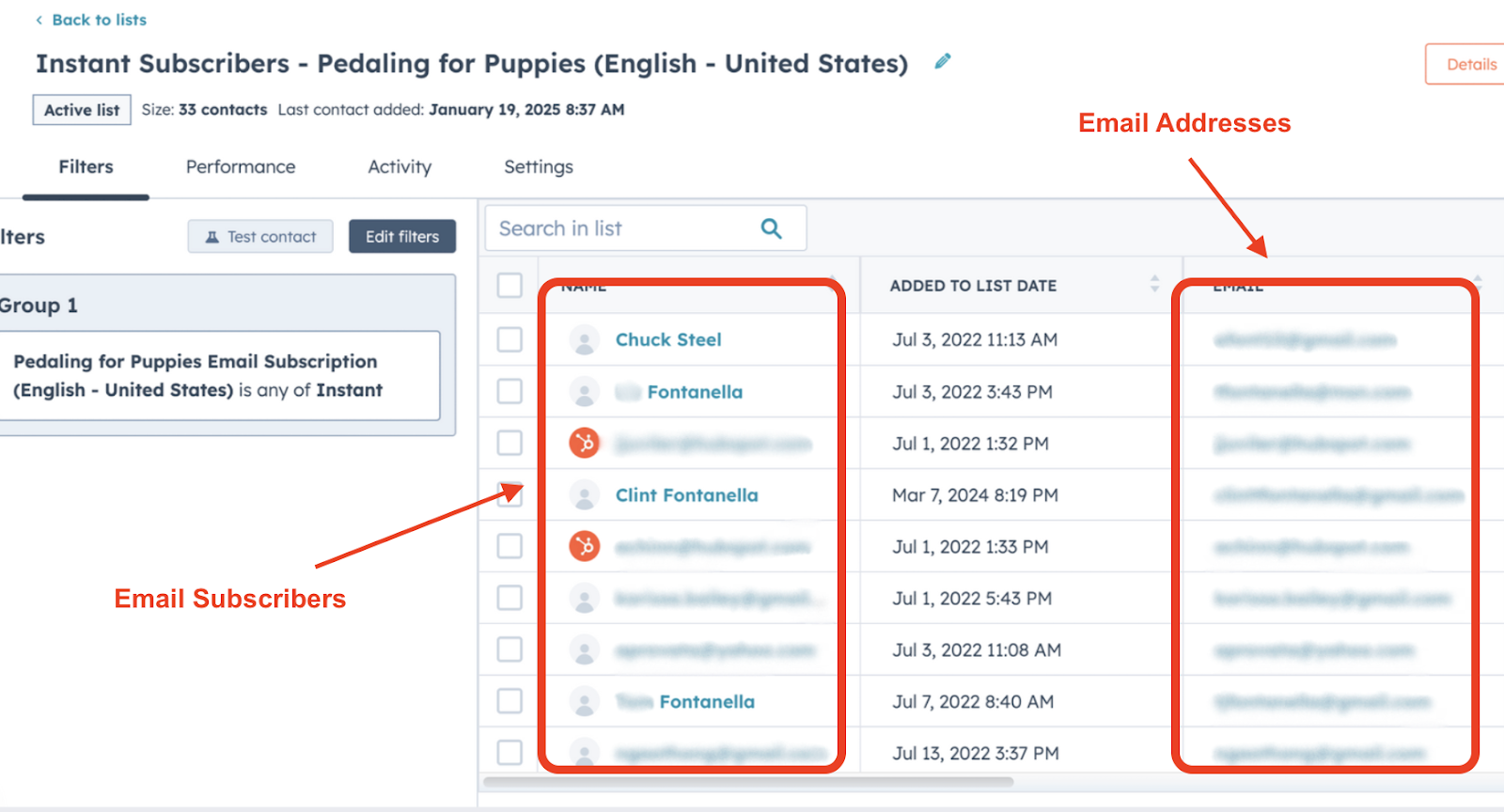Image resolution: width=1504 pixels, height=812 pixels.
Task: Click avatar icon in the Jul 7, 8:40 AM row
Action: tap(585, 702)
